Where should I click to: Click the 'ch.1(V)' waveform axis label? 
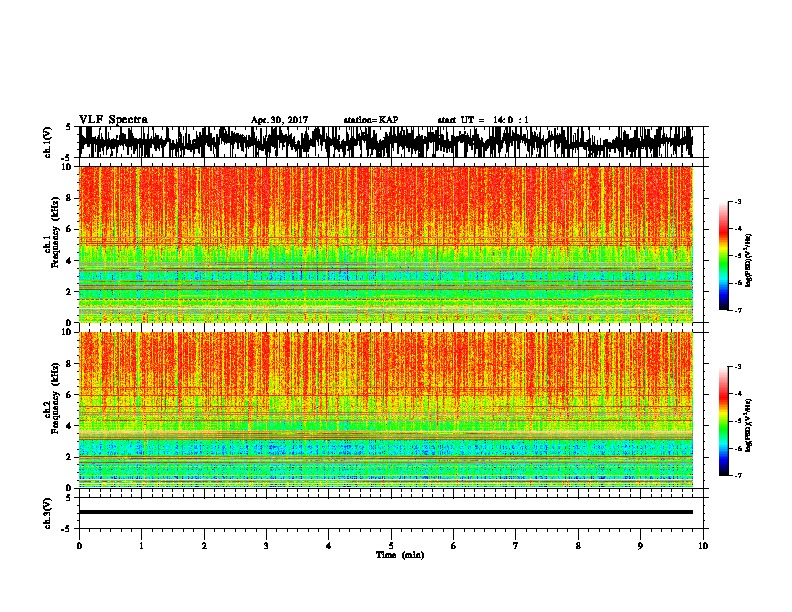[x=48, y=142]
